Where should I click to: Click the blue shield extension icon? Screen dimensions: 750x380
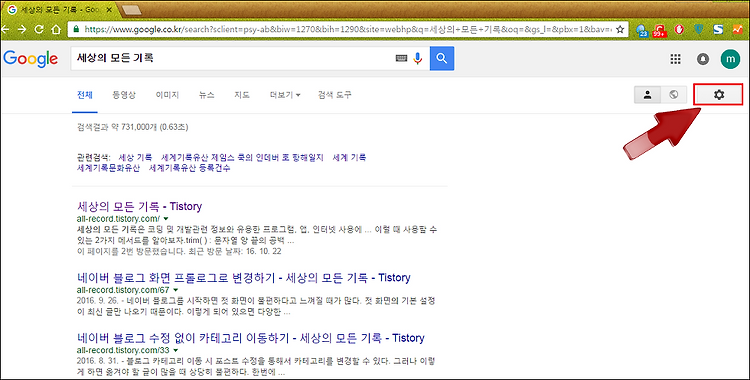pyautogui.click(x=698, y=29)
